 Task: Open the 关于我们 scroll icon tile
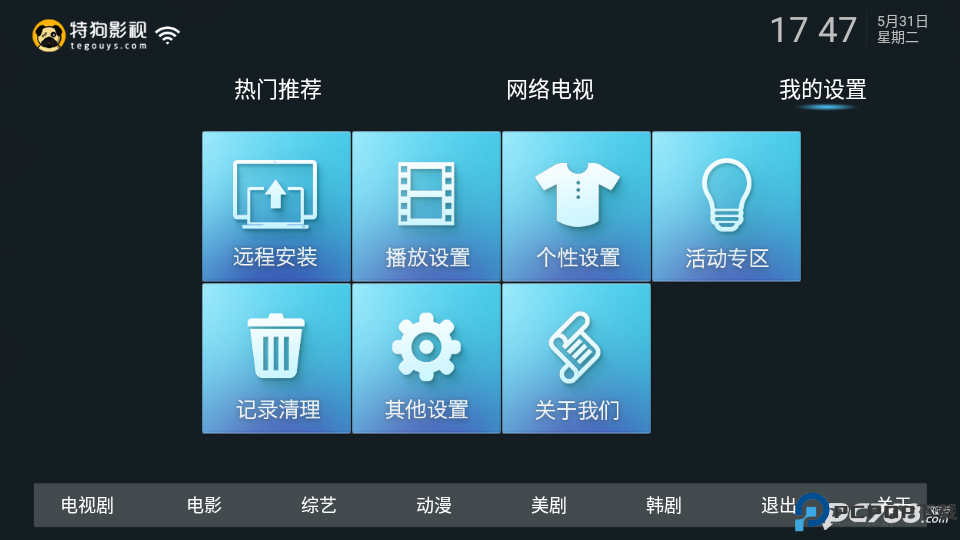(x=576, y=358)
